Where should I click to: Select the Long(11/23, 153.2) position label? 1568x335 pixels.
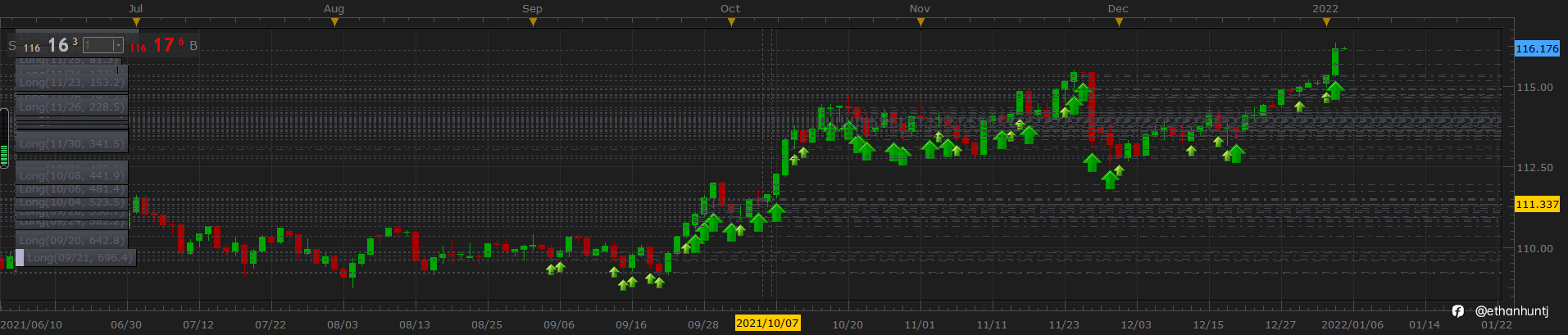pyautogui.click(x=71, y=82)
